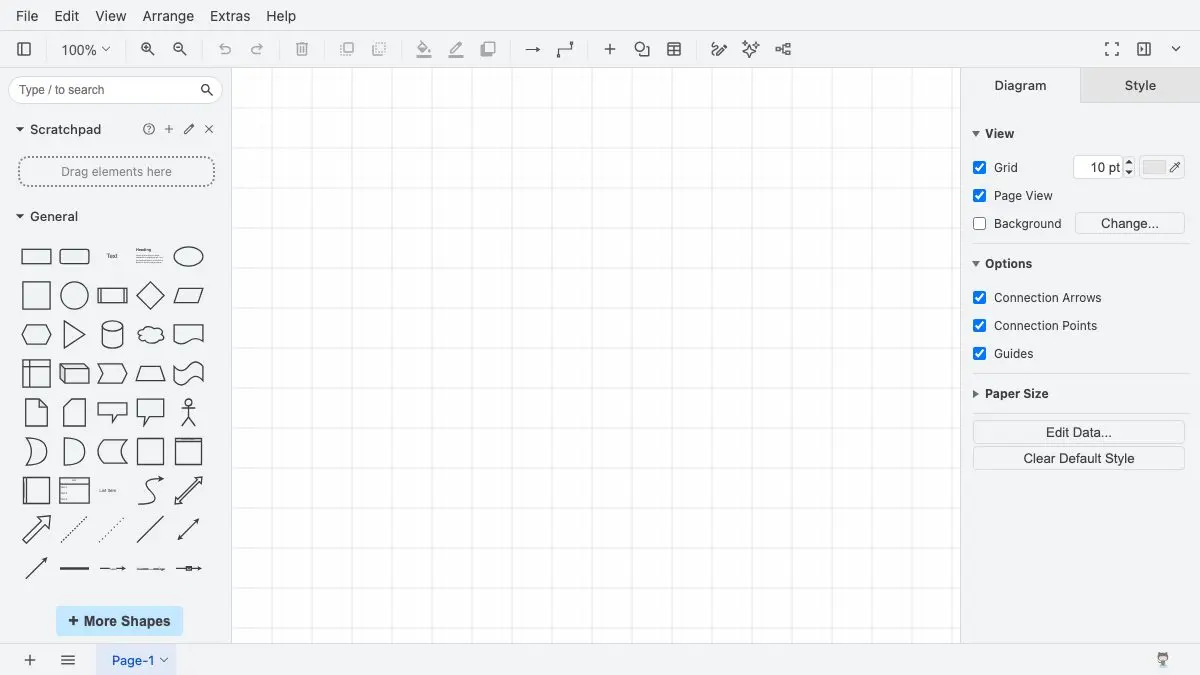Collapse the General shapes section
The height and width of the screenshot is (675, 1200).
pos(20,216)
